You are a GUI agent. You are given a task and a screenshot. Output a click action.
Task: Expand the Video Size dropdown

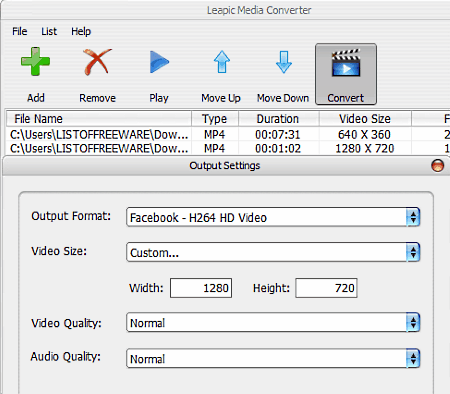click(273, 252)
